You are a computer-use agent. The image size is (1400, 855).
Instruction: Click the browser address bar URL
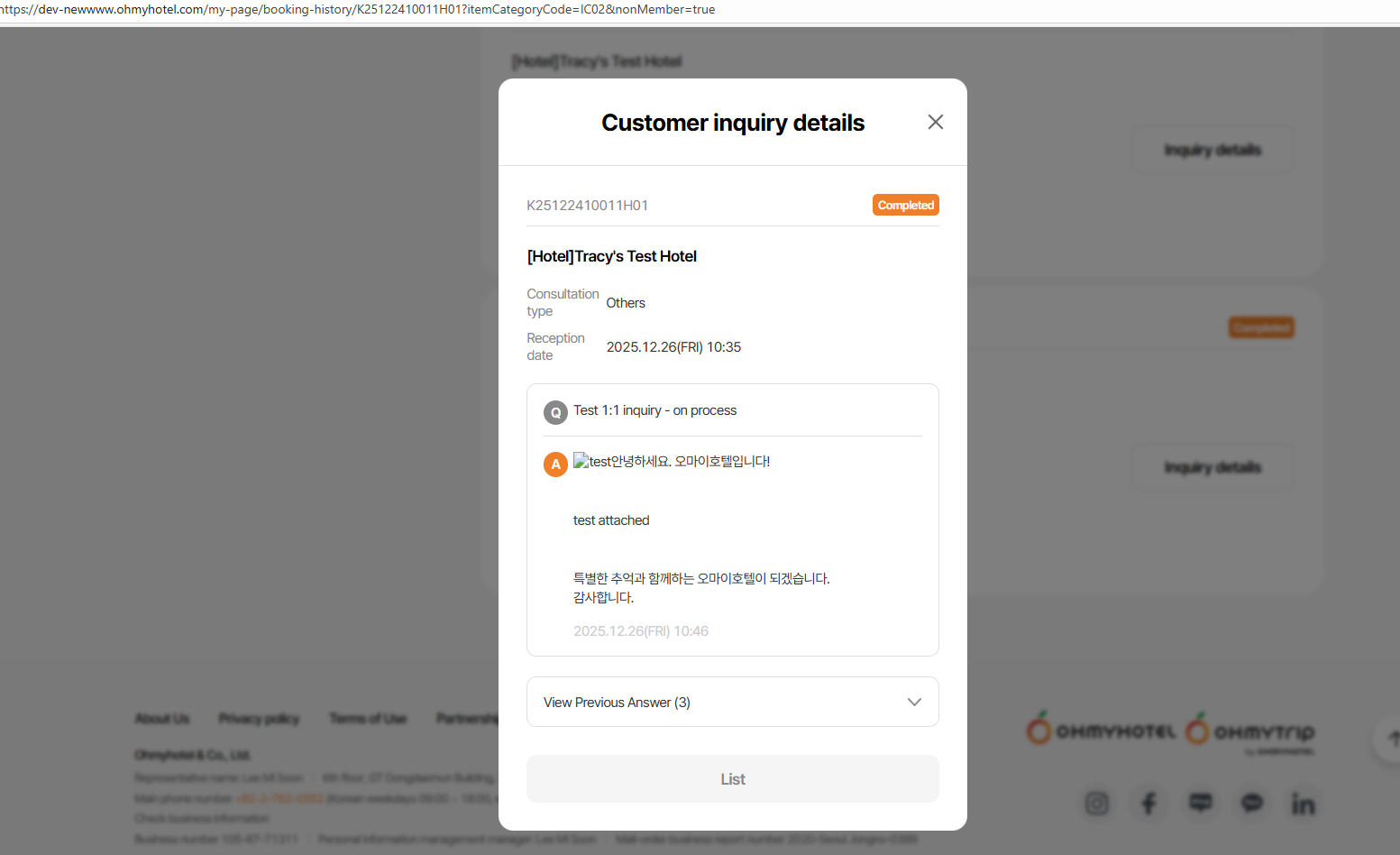click(x=361, y=10)
